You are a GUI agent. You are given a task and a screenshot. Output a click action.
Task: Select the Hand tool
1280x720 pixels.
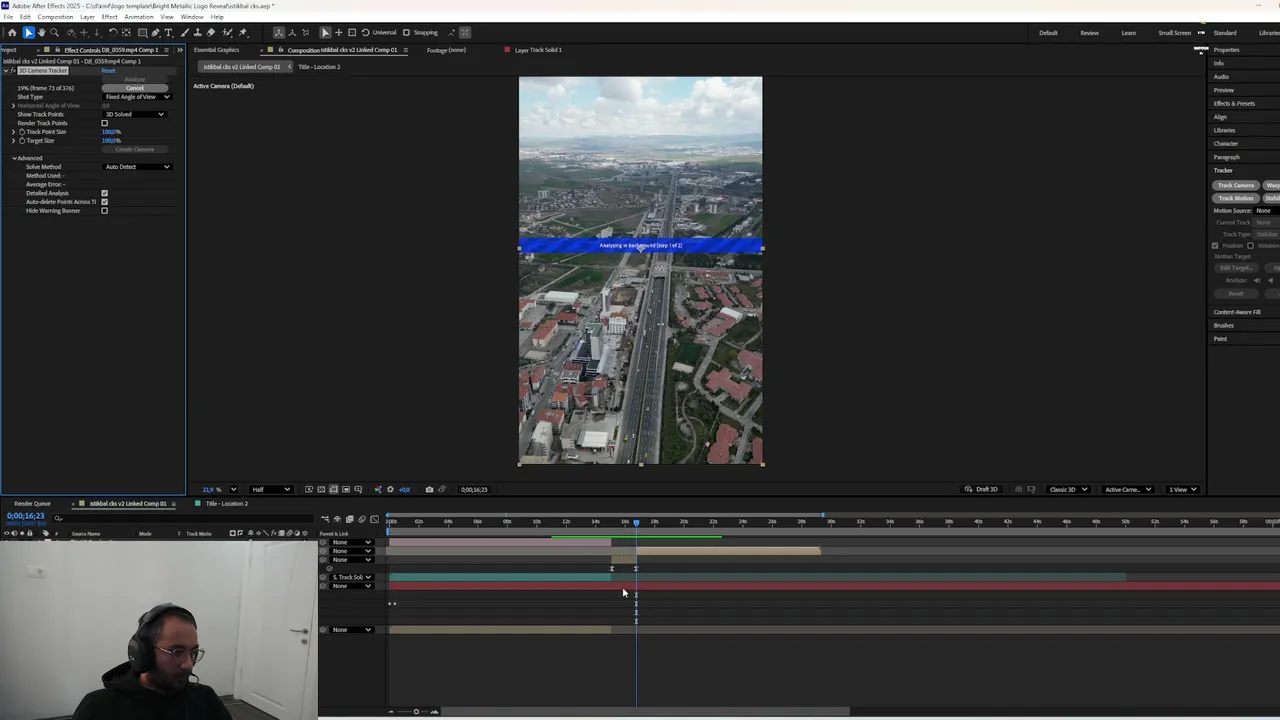click(41, 32)
